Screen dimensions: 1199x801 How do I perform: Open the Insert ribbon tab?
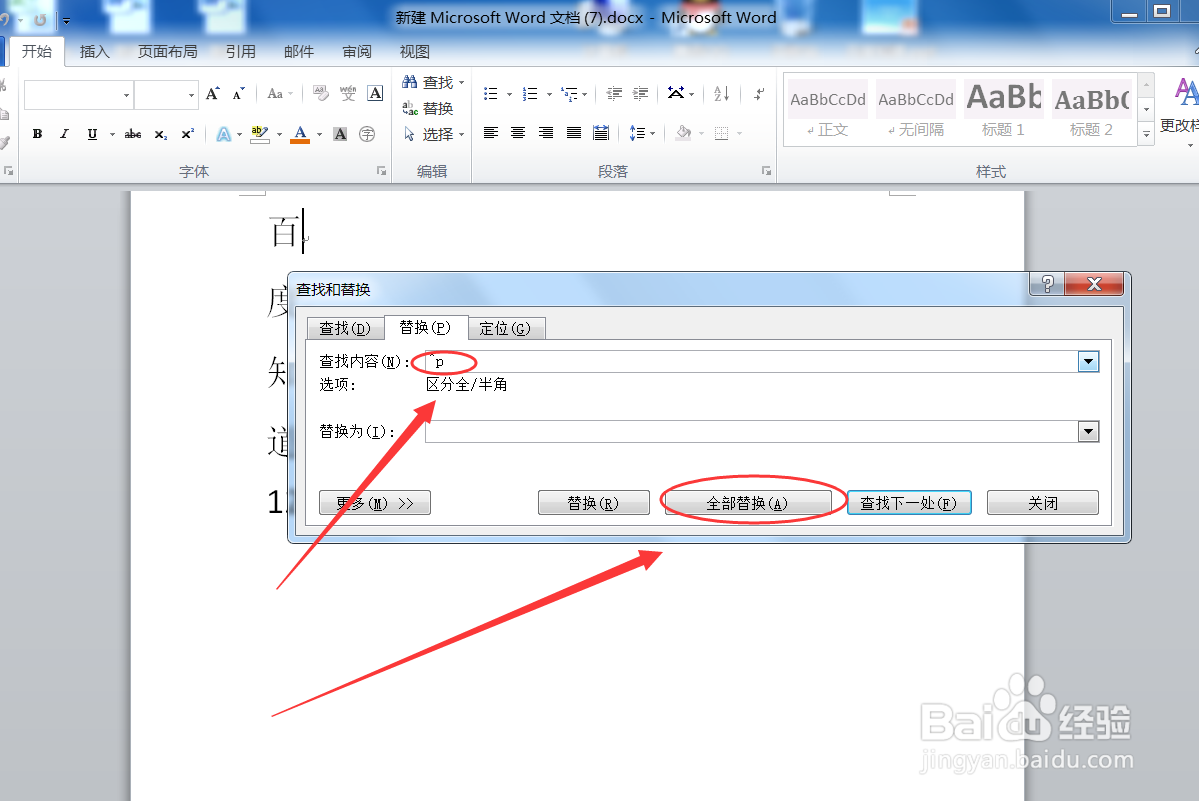[95, 51]
